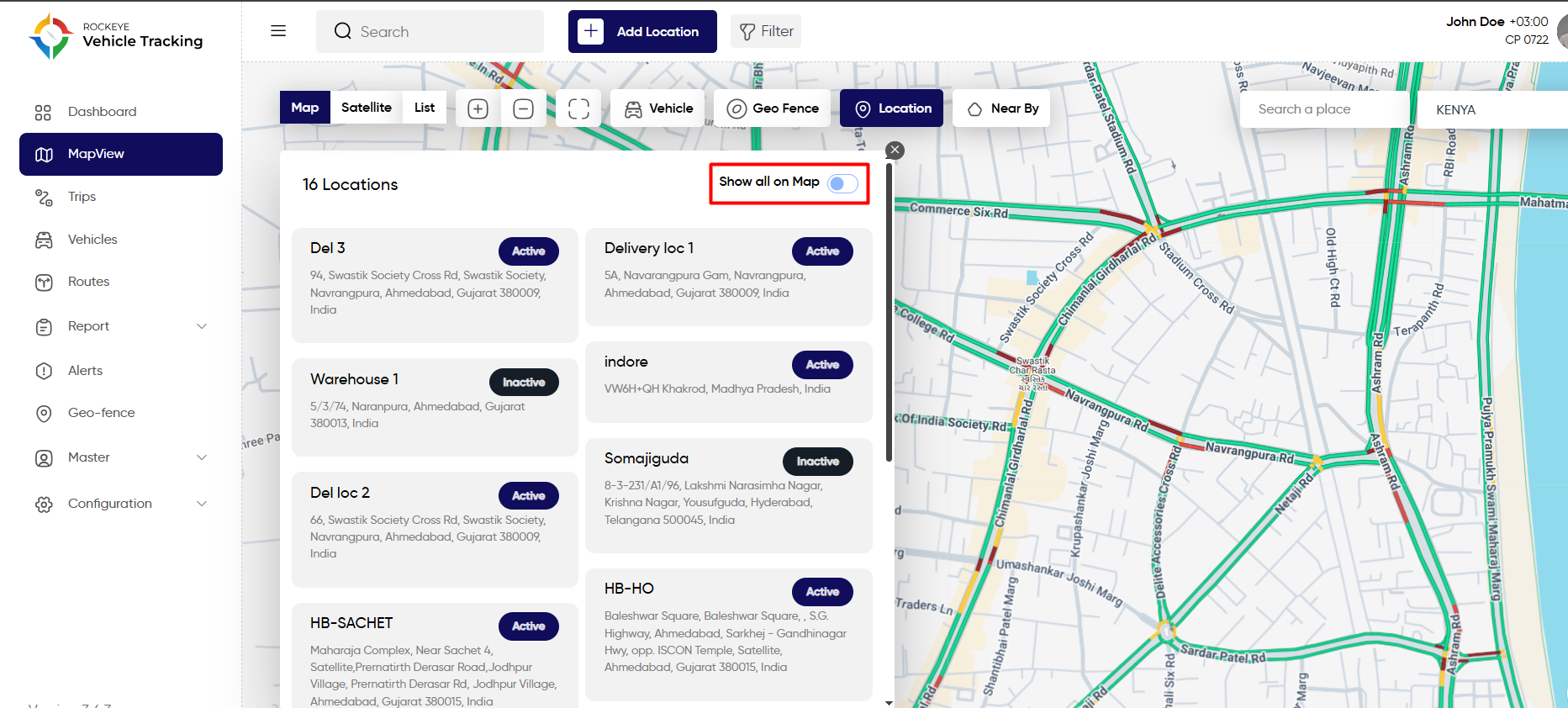Click the hamburger menu icon
Image resolution: width=1568 pixels, height=708 pixels.
tap(278, 31)
